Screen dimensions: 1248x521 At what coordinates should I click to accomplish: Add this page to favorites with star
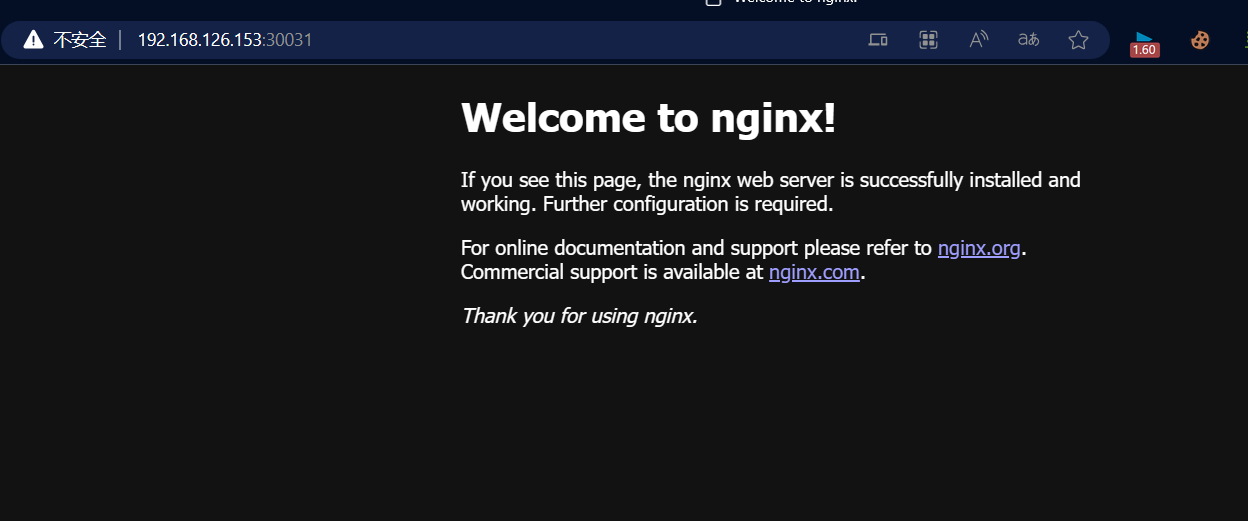(x=1078, y=40)
